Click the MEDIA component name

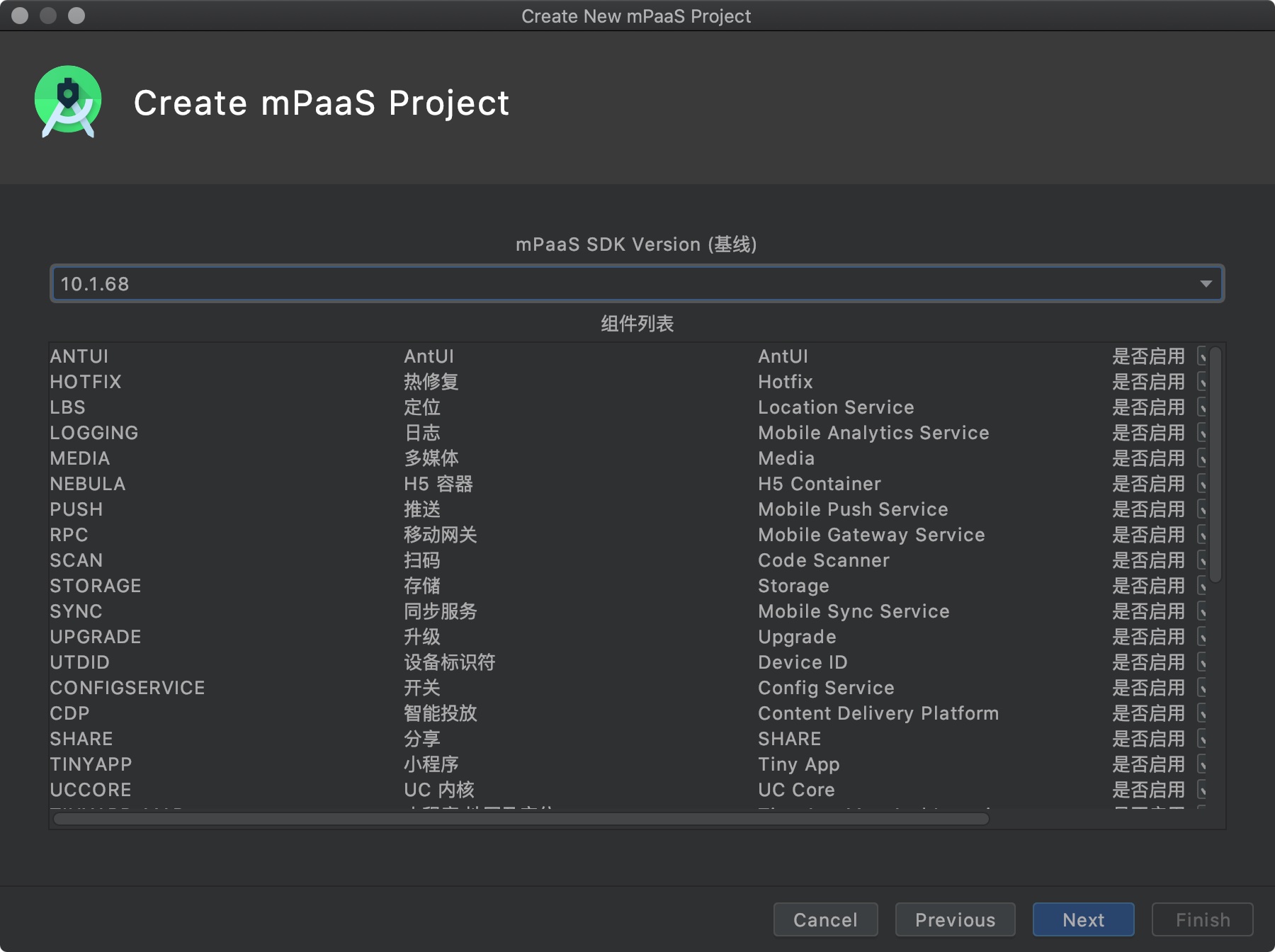(x=80, y=458)
